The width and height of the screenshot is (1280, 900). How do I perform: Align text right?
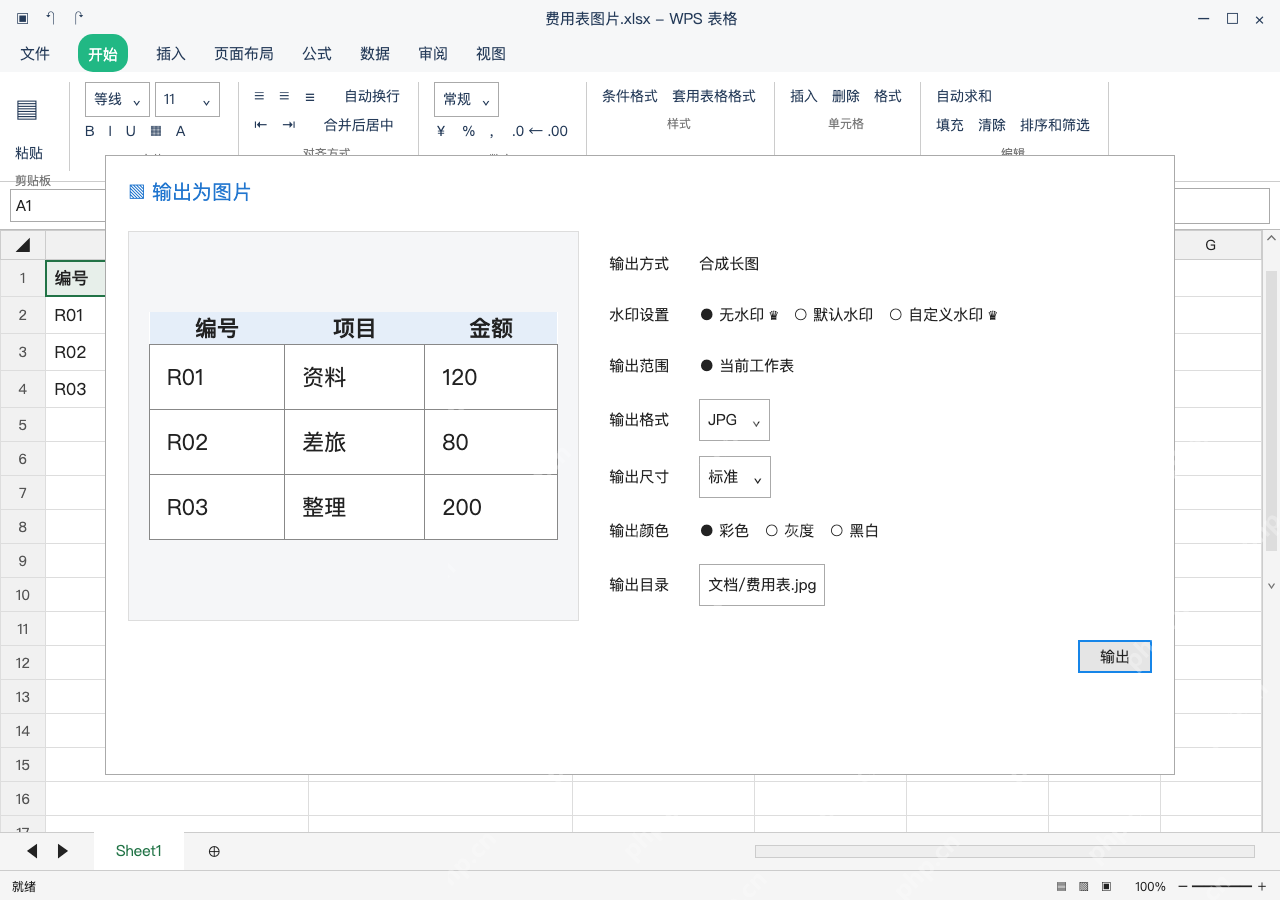pyautogui.click(x=310, y=96)
